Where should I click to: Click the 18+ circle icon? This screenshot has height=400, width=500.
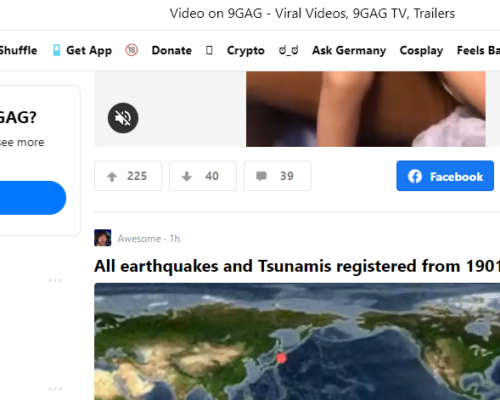(x=132, y=50)
